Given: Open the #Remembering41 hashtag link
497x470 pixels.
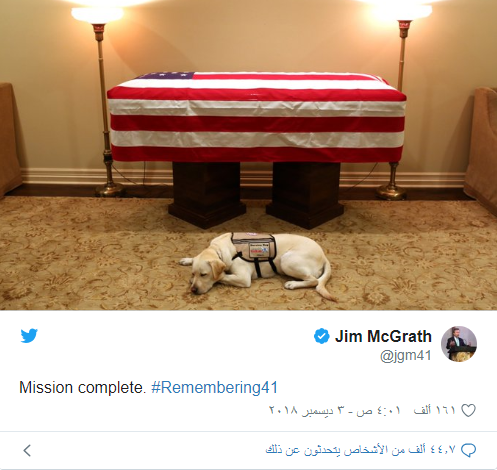Looking at the screenshot, I should 214,388.
